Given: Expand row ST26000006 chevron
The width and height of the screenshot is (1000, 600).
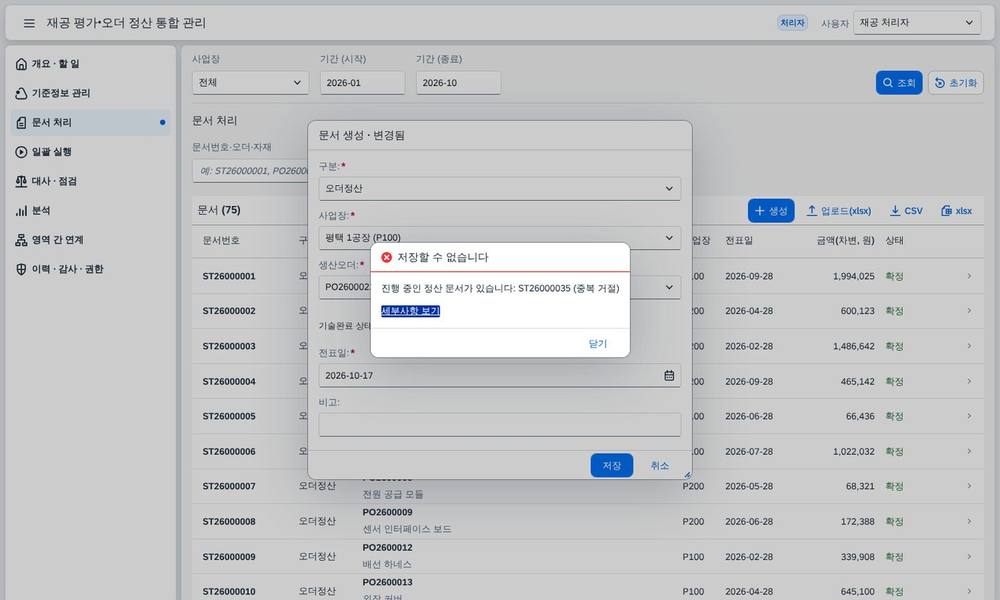Looking at the screenshot, I should pos(969,451).
